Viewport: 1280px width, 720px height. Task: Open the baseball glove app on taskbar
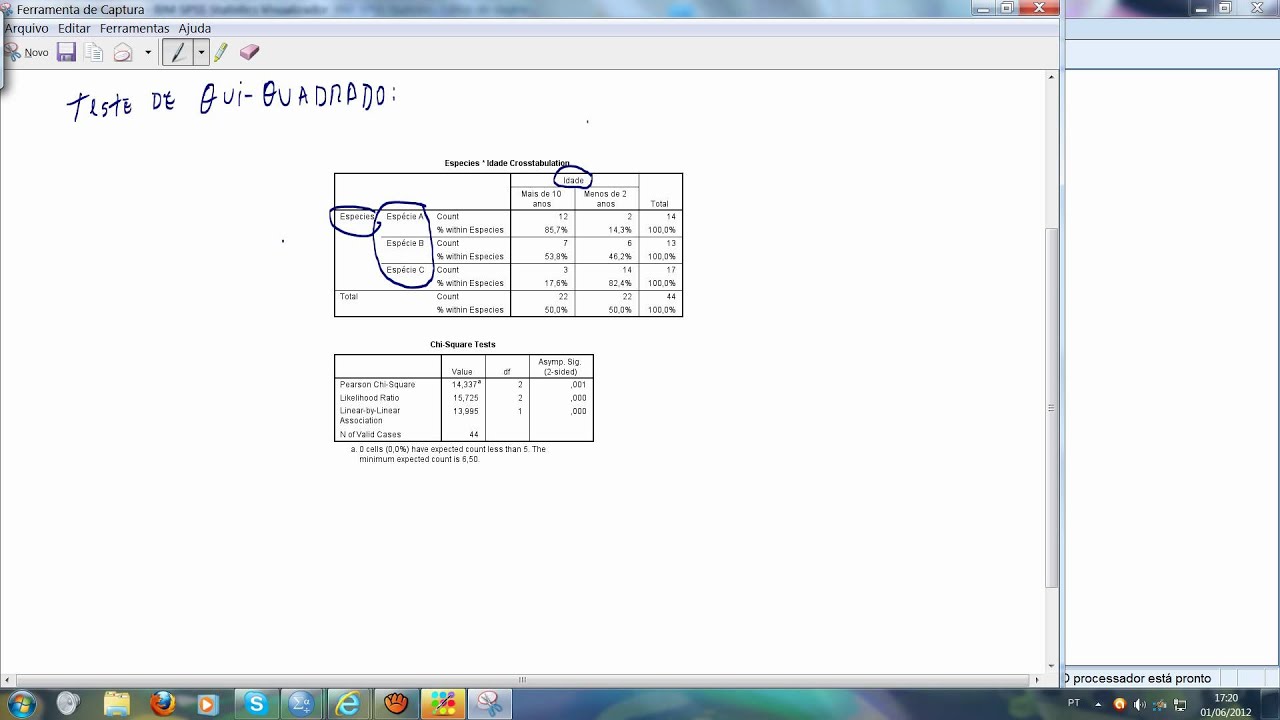click(395, 704)
